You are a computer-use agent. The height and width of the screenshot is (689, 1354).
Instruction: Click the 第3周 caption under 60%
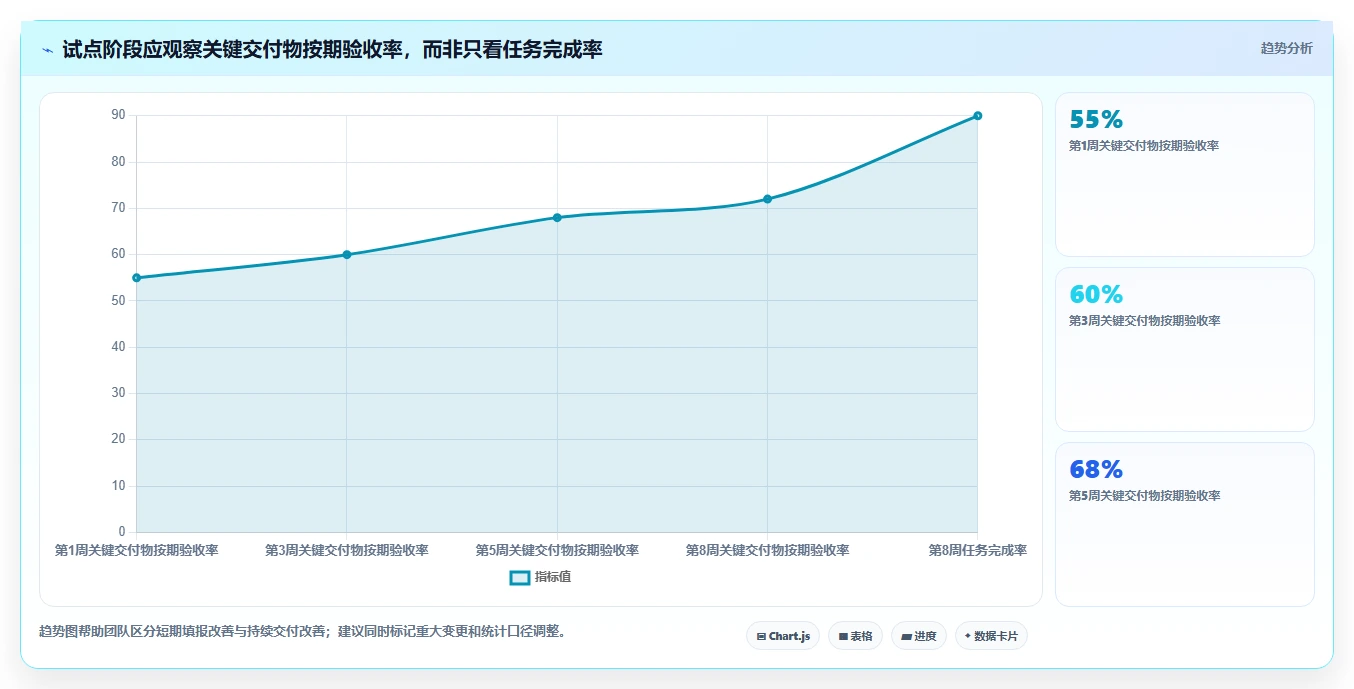1144,321
